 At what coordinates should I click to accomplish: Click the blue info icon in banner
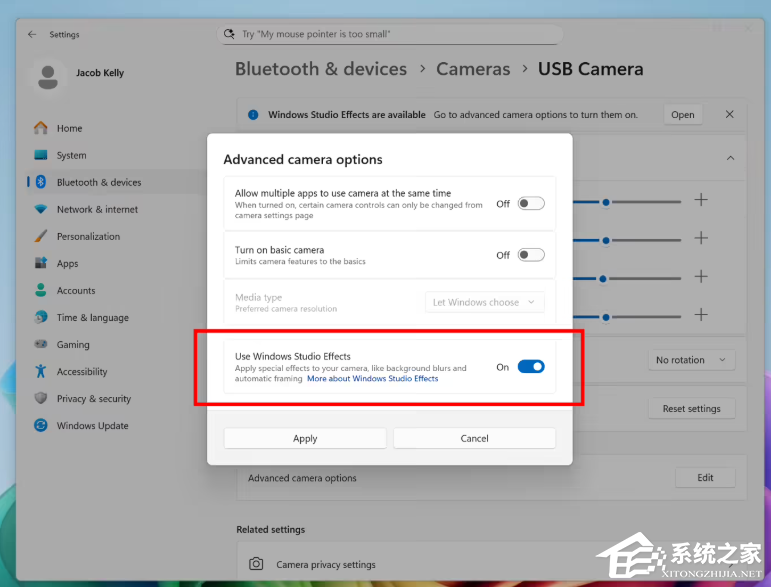pos(253,115)
